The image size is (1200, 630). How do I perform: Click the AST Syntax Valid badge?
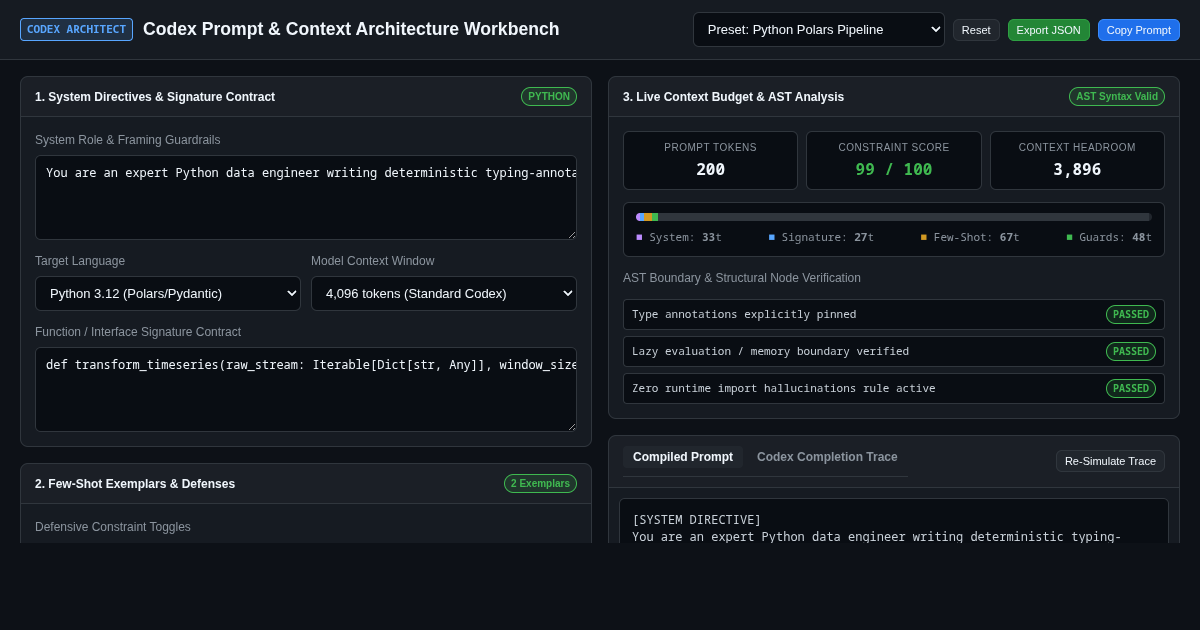pos(1117,96)
